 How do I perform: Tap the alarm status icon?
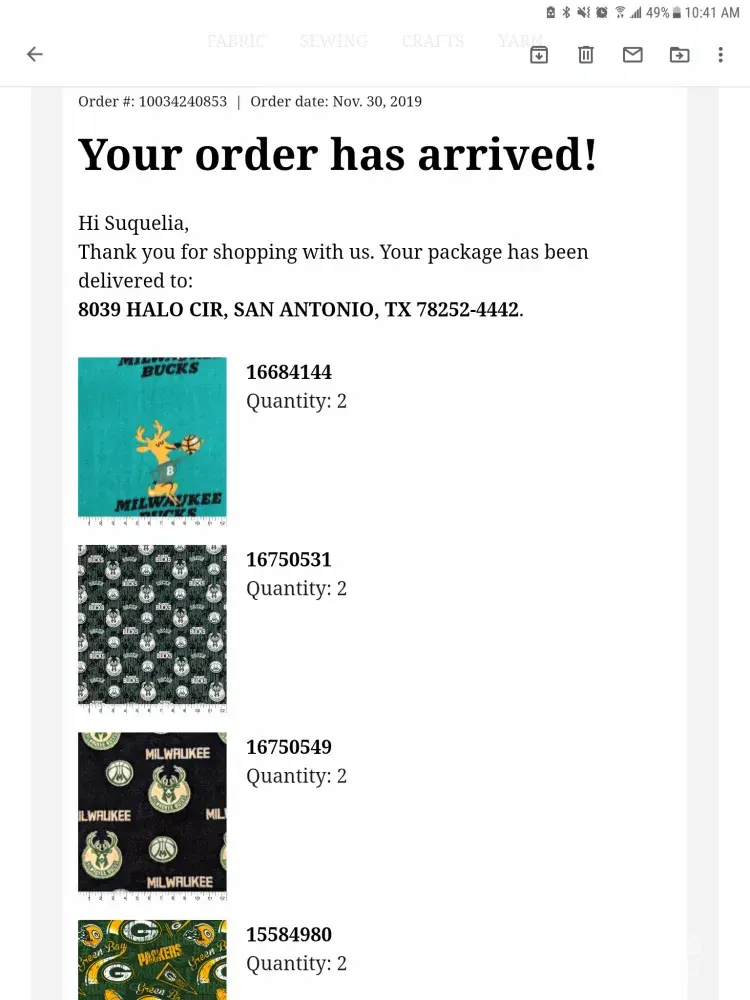tap(601, 12)
